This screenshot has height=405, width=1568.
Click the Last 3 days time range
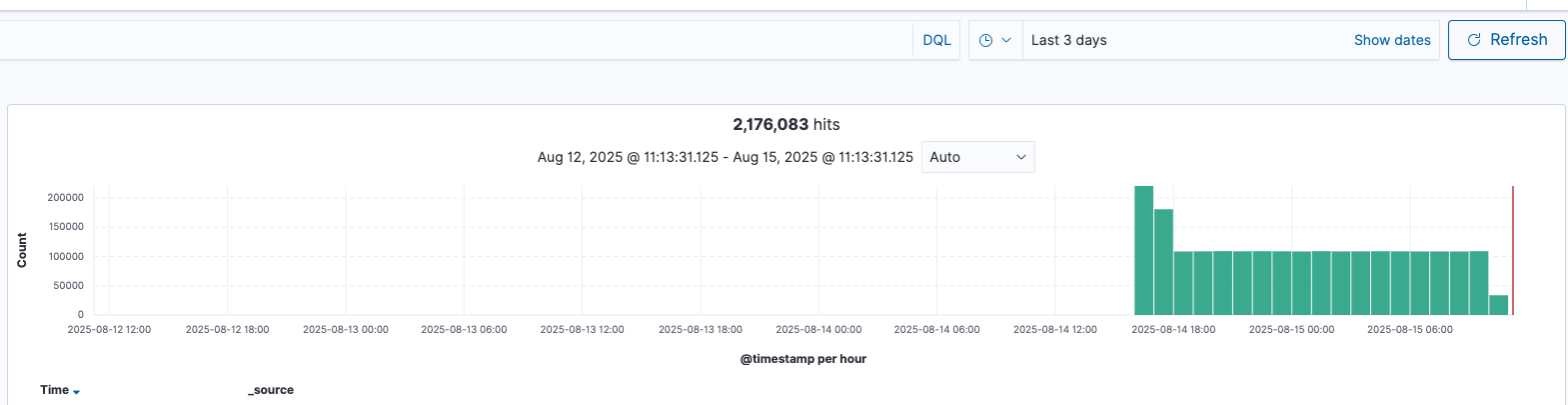pyautogui.click(x=1069, y=40)
